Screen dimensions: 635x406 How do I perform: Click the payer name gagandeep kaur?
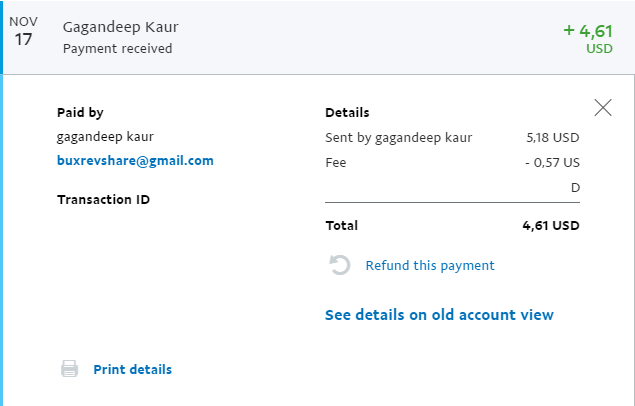(105, 137)
